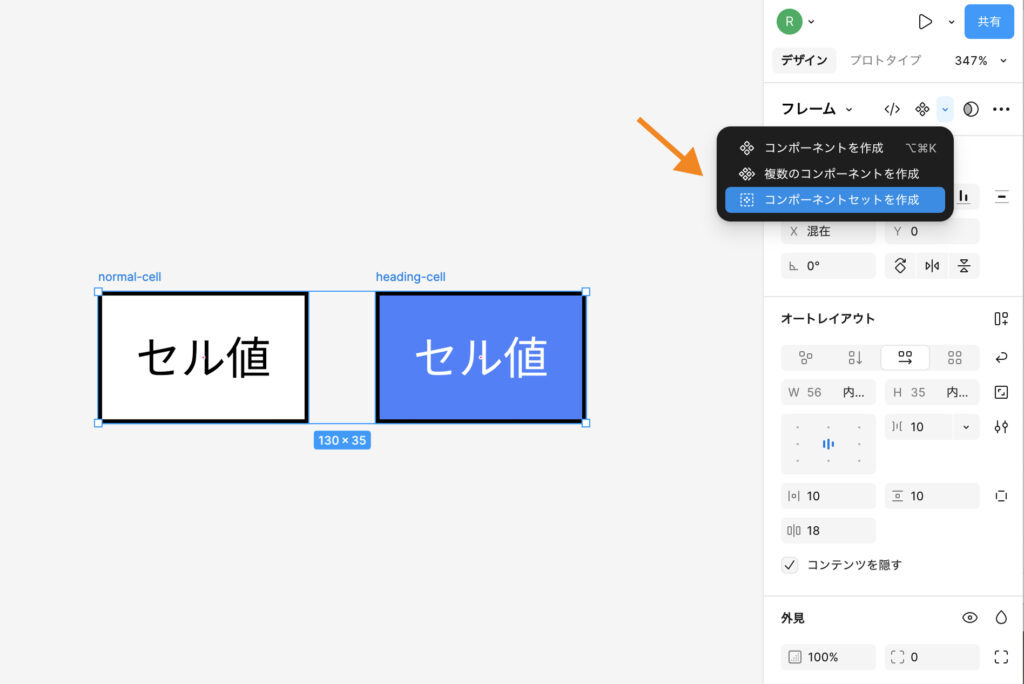Viewport: 1024px width, 684px height.
Task: Uncheck the コンテンツを隠す checkbox
Action: point(790,565)
